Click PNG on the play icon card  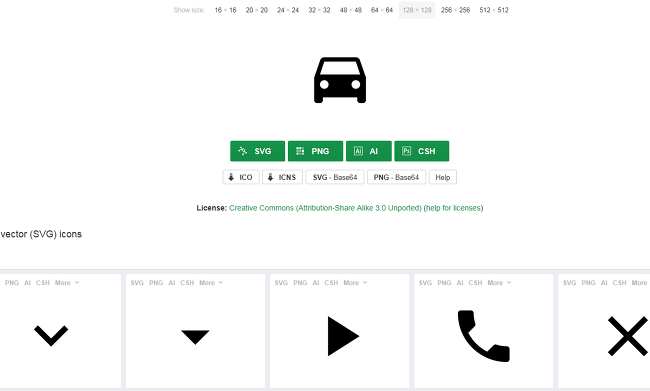click(x=300, y=283)
